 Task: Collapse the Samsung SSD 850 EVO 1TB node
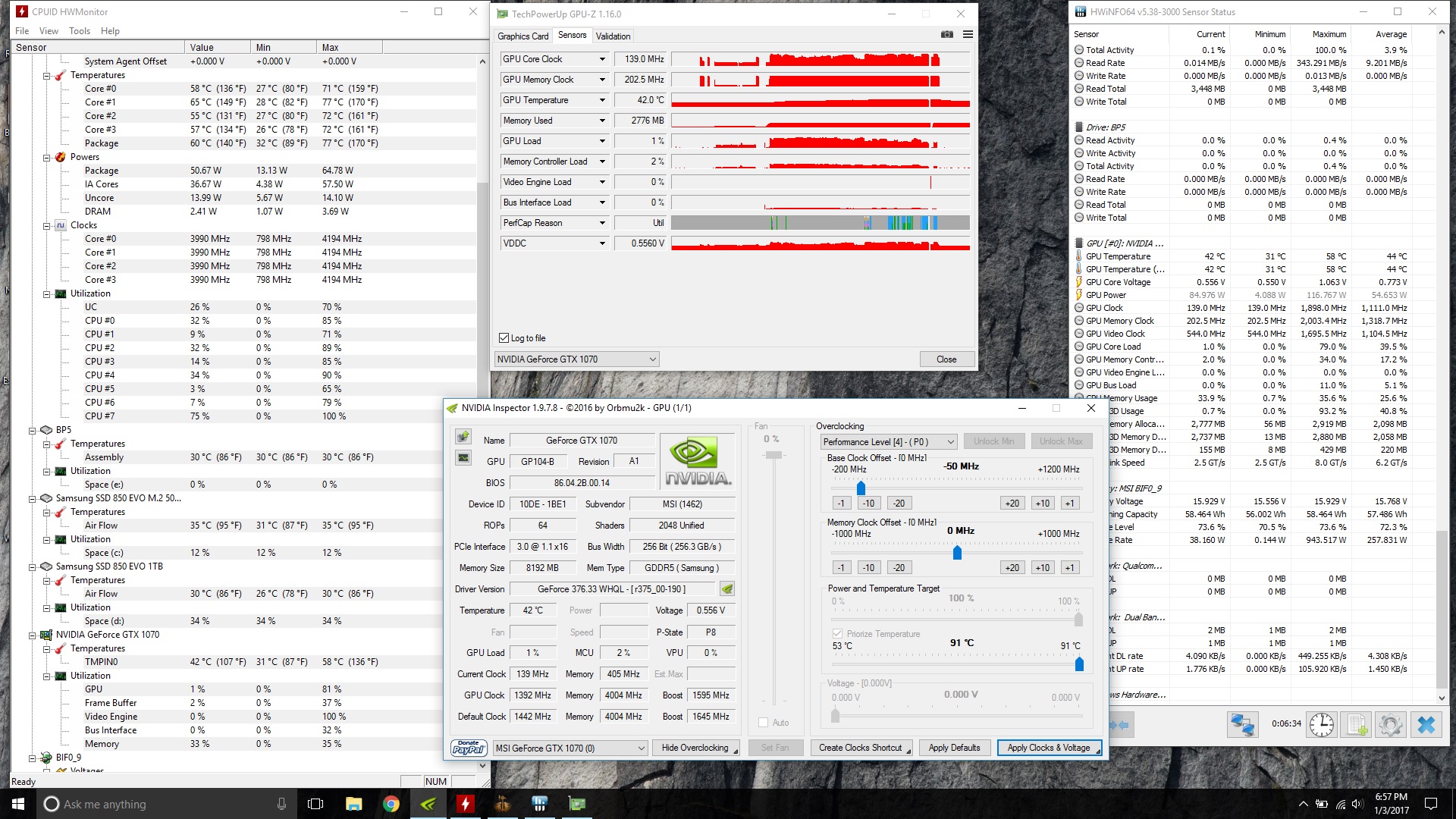click(x=33, y=566)
